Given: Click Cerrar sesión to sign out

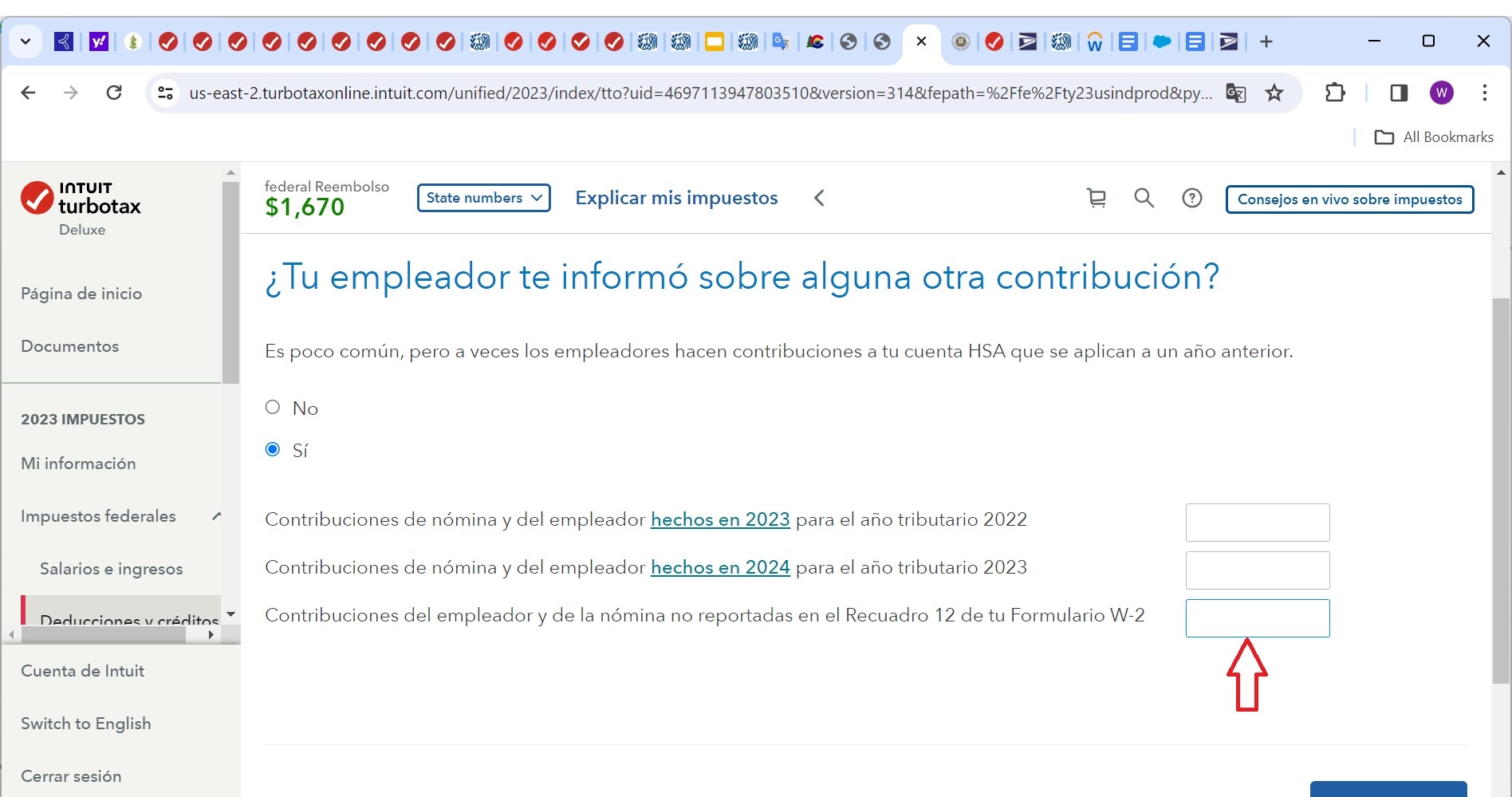Looking at the screenshot, I should coord(71,776).
